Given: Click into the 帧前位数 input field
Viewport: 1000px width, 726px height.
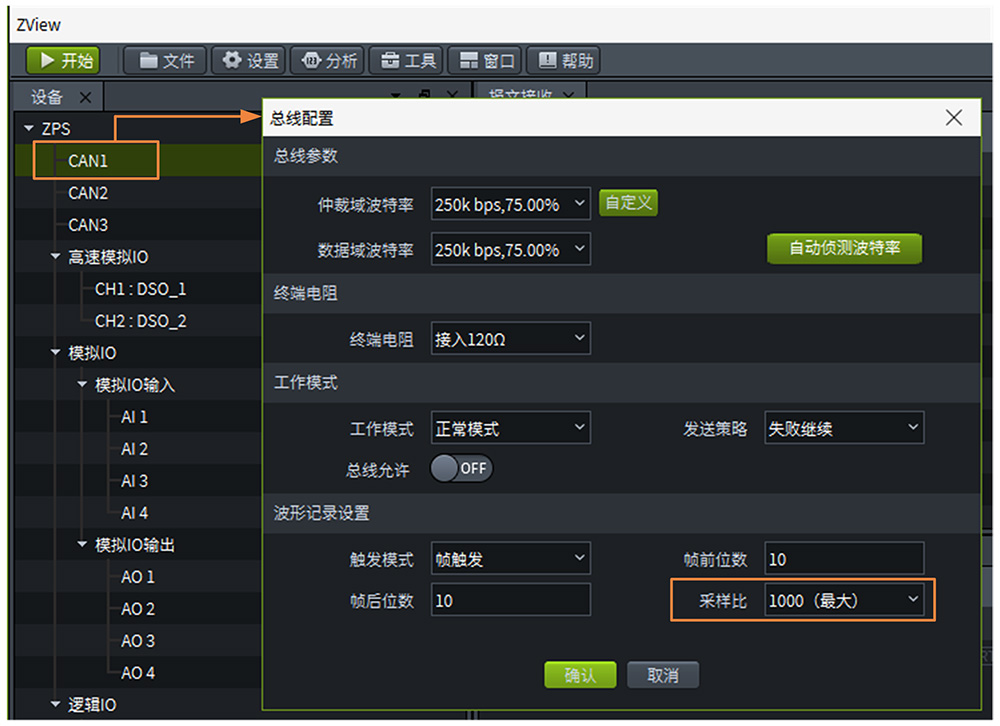Looking at the screenshot, I should 843,559.
